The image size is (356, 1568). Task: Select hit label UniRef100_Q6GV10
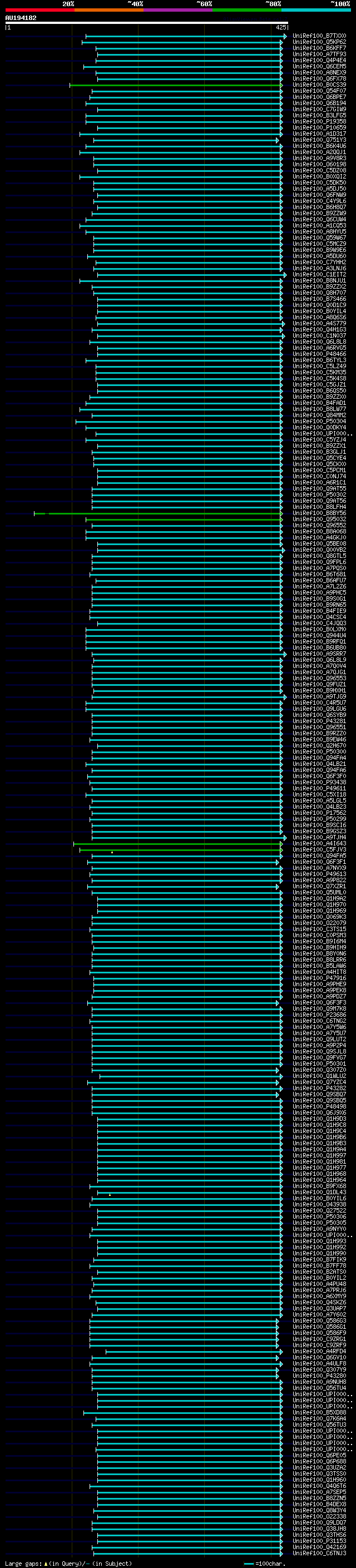click(319, 1357)
